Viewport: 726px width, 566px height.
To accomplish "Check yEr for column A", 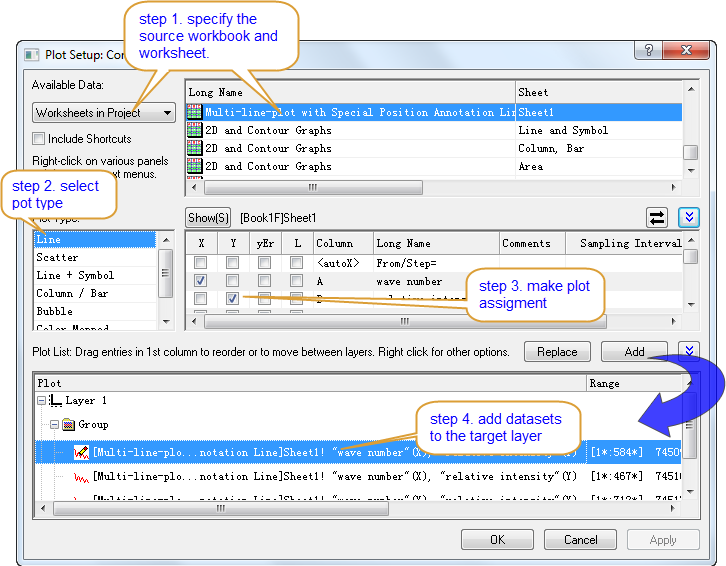I will click(x=264, y=281).
